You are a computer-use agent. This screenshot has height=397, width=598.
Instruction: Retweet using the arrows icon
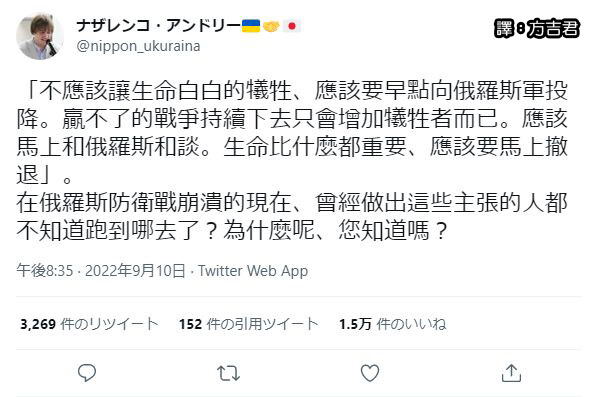click(x=228, y=373)
